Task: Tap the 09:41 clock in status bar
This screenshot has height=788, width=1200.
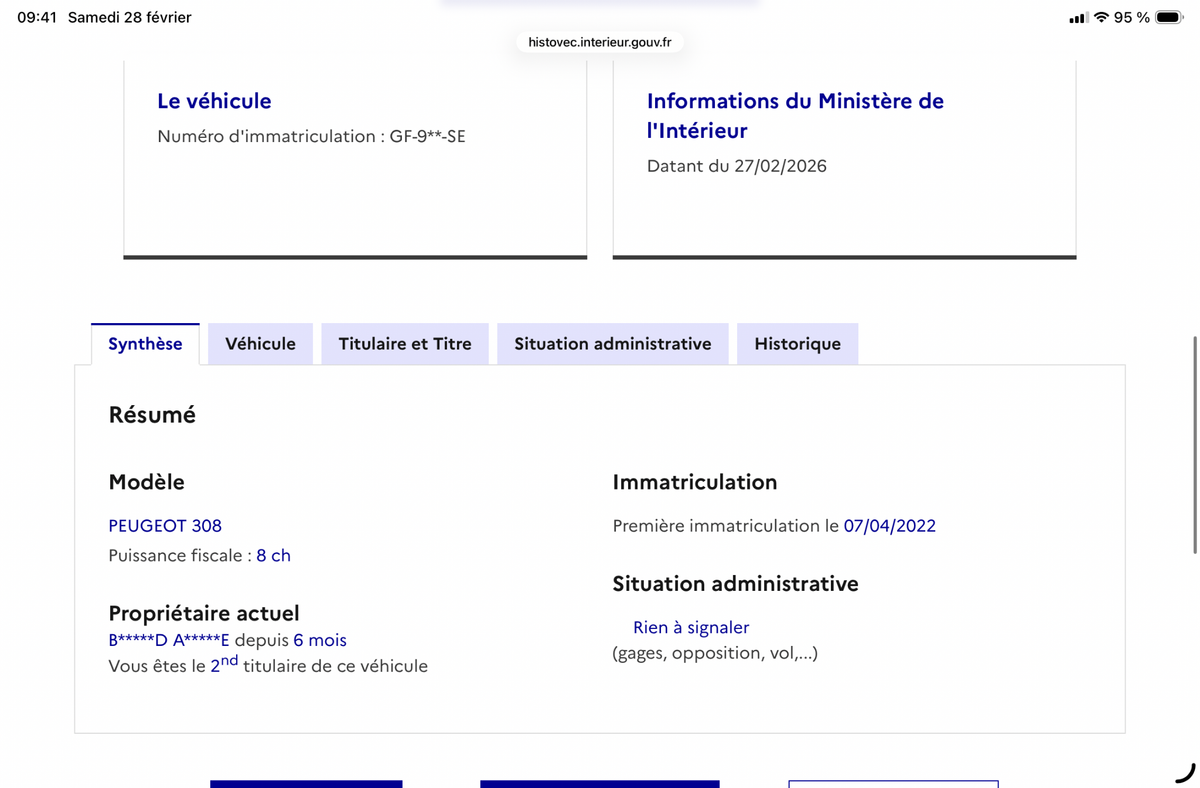Action: click(37, 17)
